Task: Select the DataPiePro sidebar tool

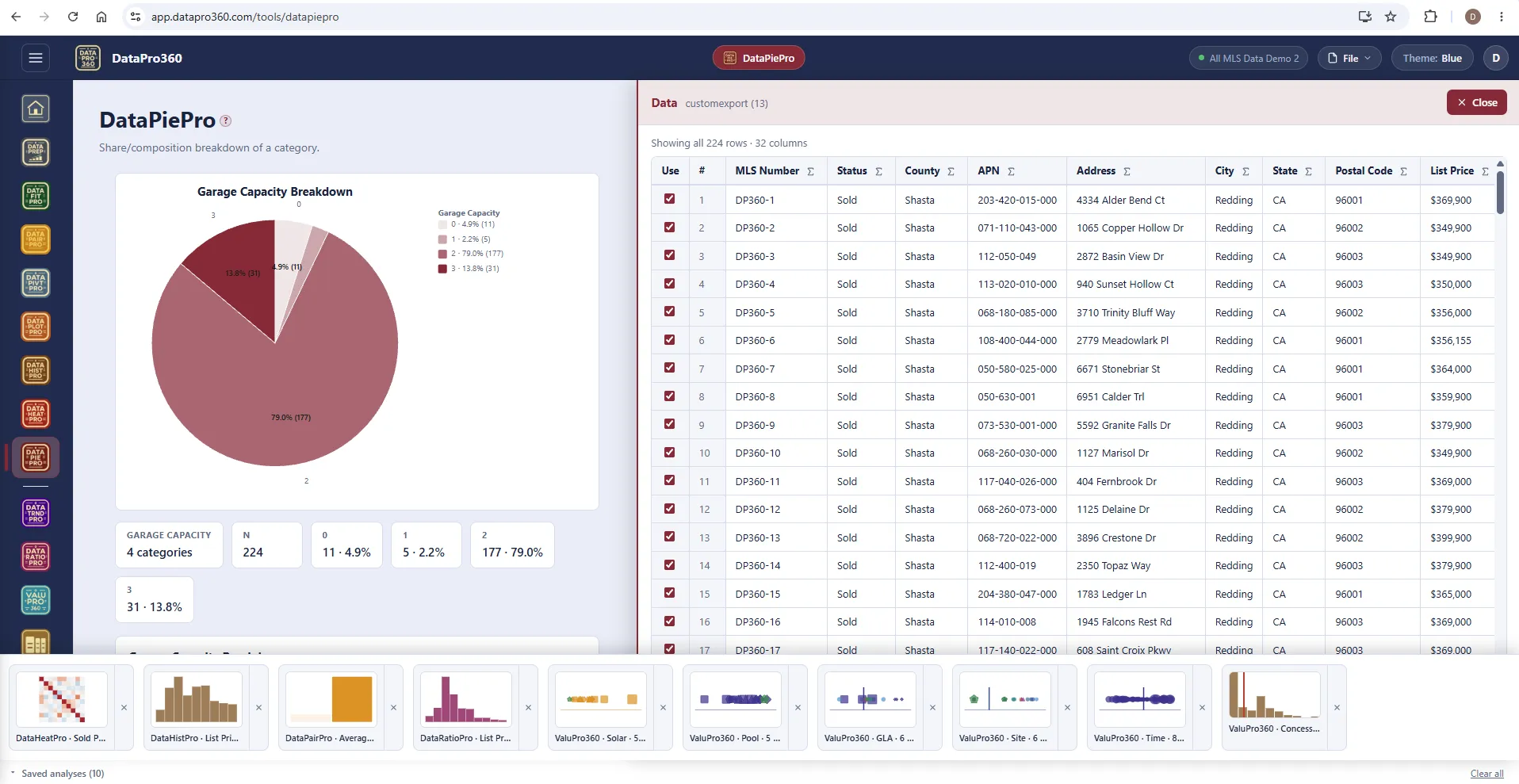Action: pyautogui.click(x=36, y=457)
